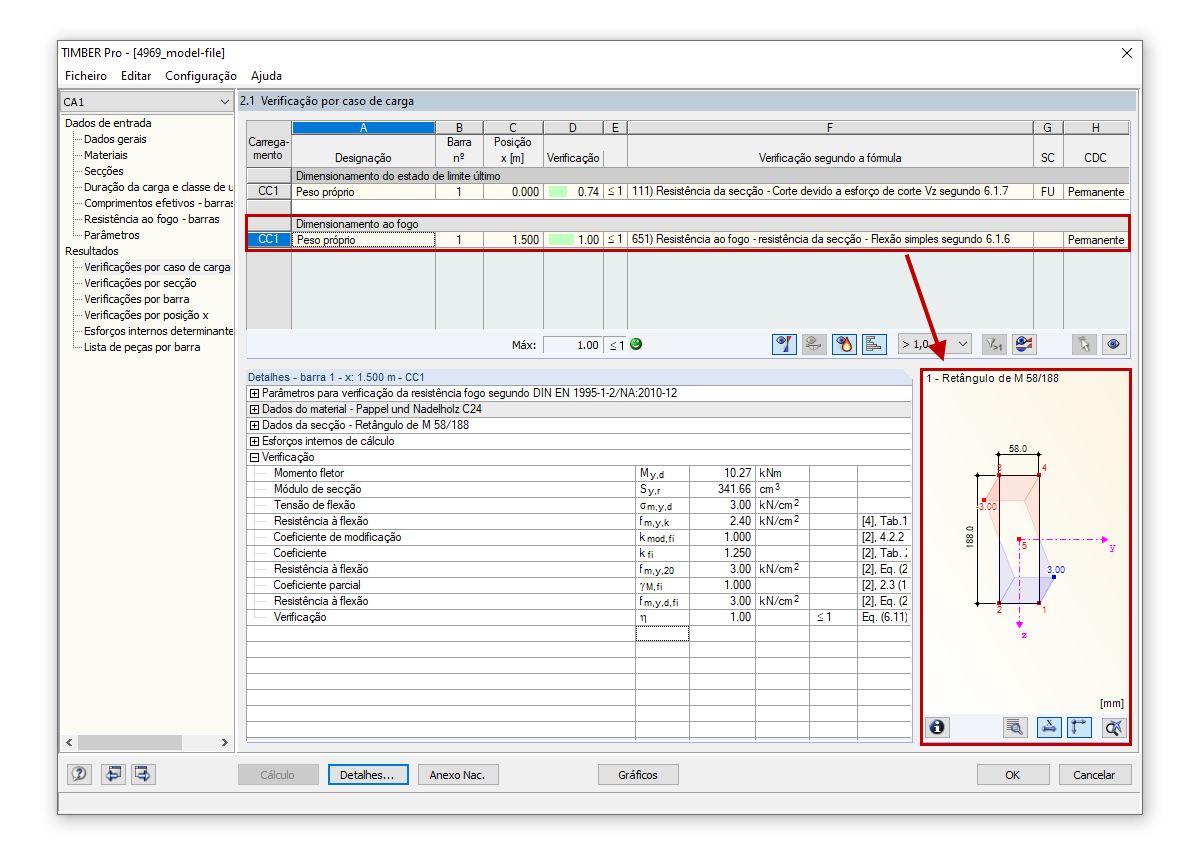
Task: Toggle the fire design results icon
Action: tap(845, 344)
